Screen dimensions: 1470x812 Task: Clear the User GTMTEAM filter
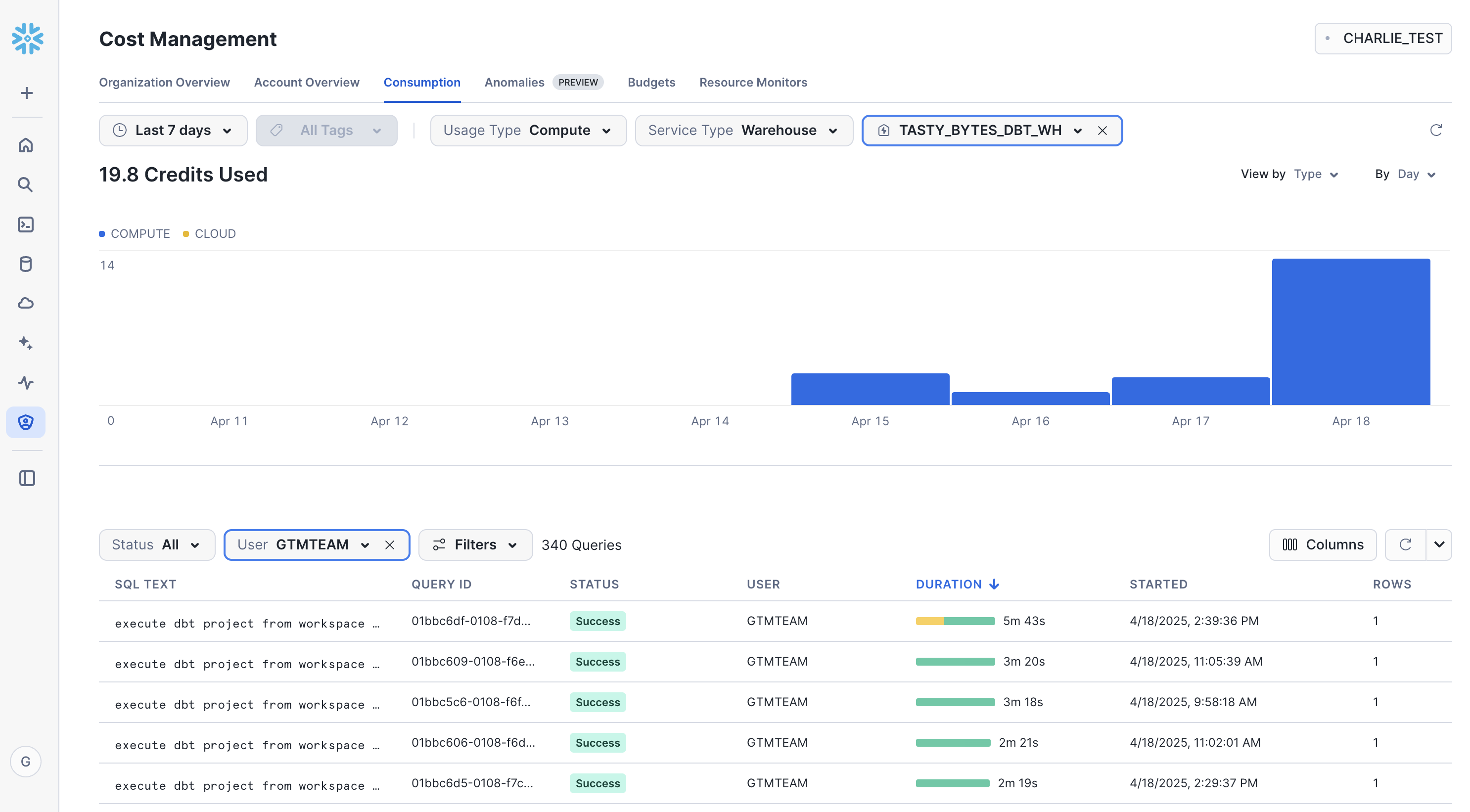point(390,545)
